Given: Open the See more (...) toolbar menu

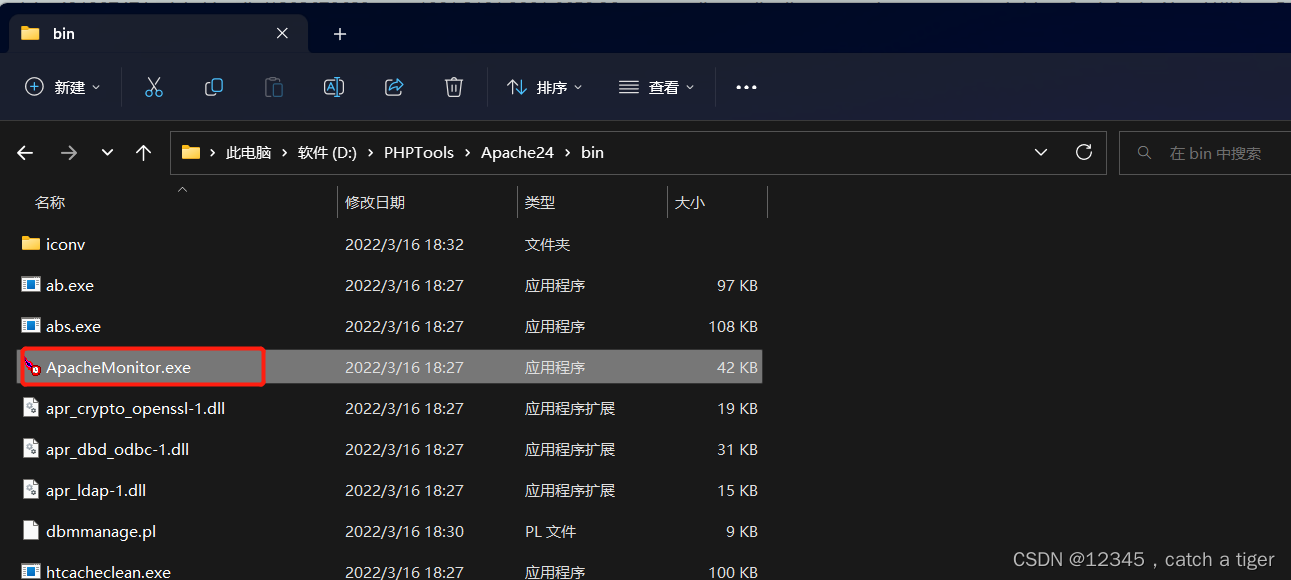Looking at the screenshot, I should click(746, 87).
